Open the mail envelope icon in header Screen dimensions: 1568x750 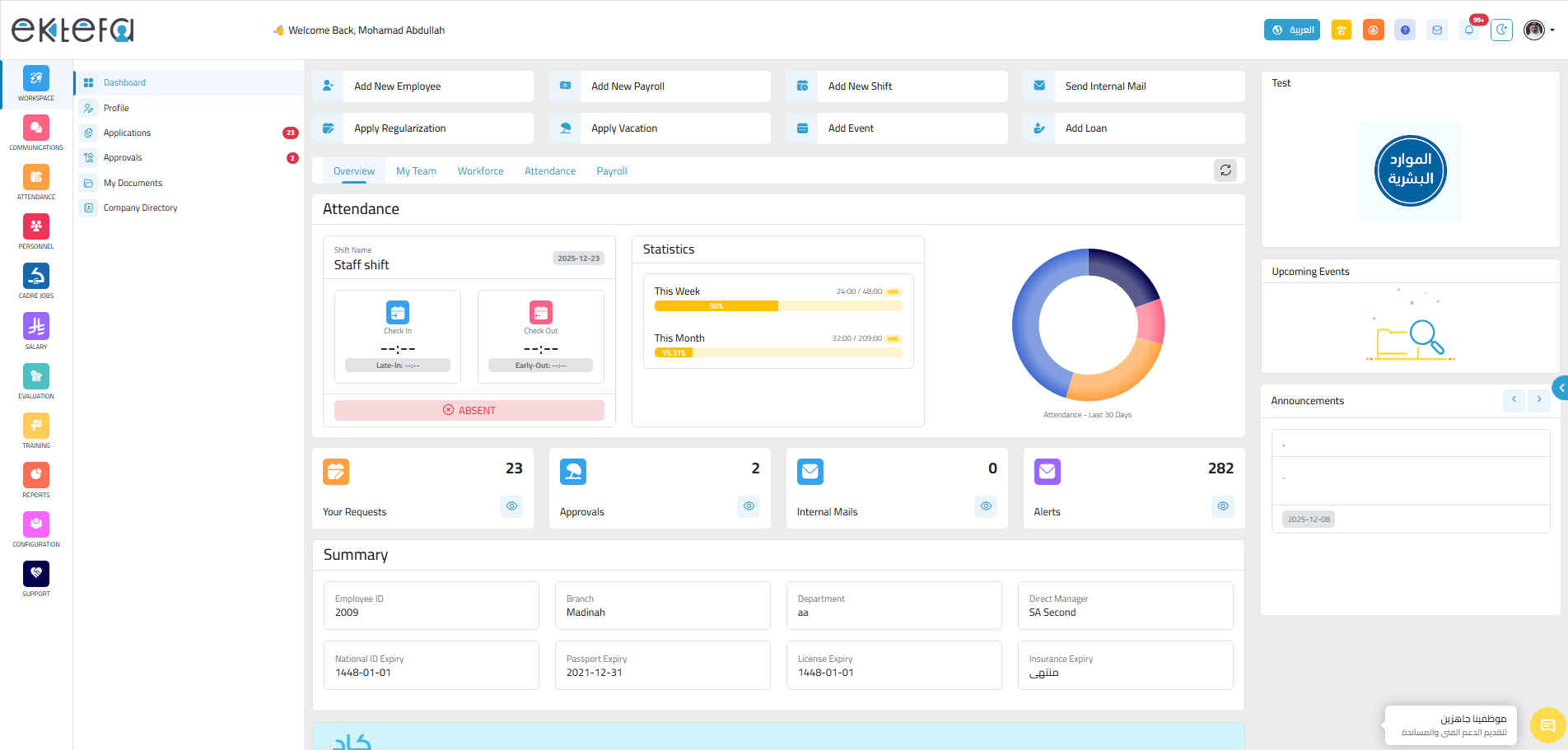pyautogui.click(x=1437, y=30)
